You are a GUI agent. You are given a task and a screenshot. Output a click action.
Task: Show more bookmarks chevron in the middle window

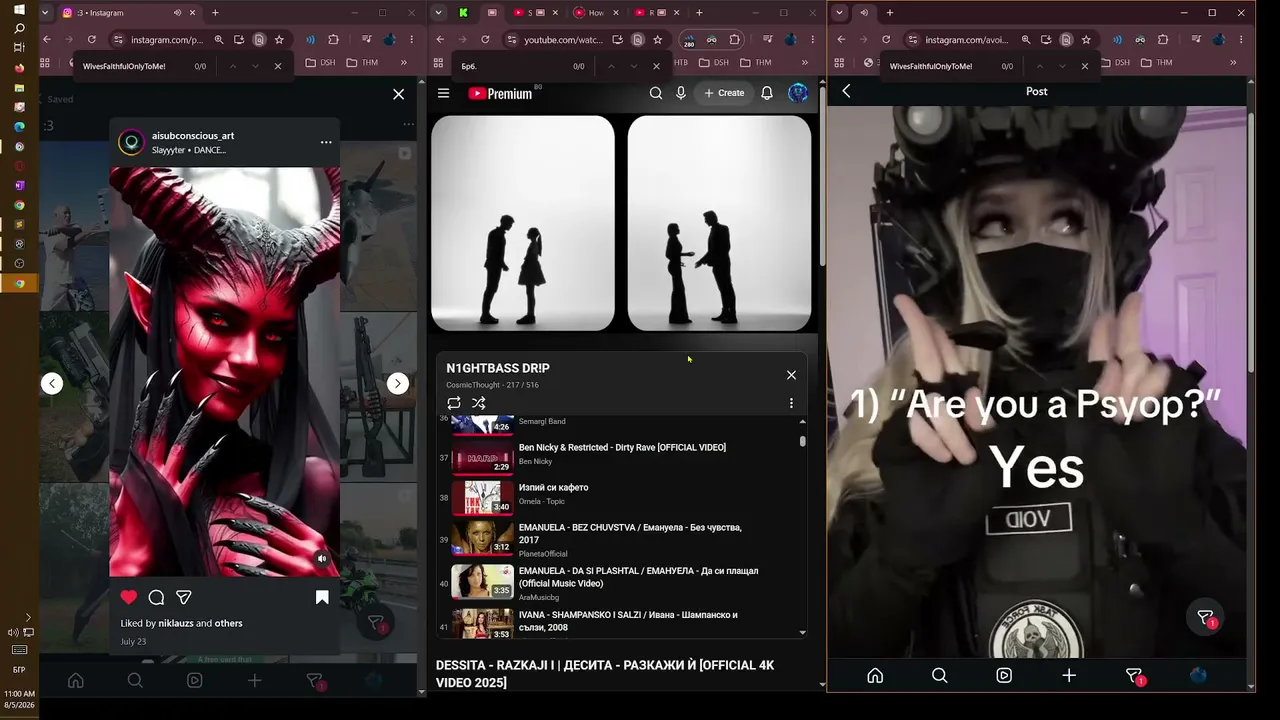click(x=805, y=62)
